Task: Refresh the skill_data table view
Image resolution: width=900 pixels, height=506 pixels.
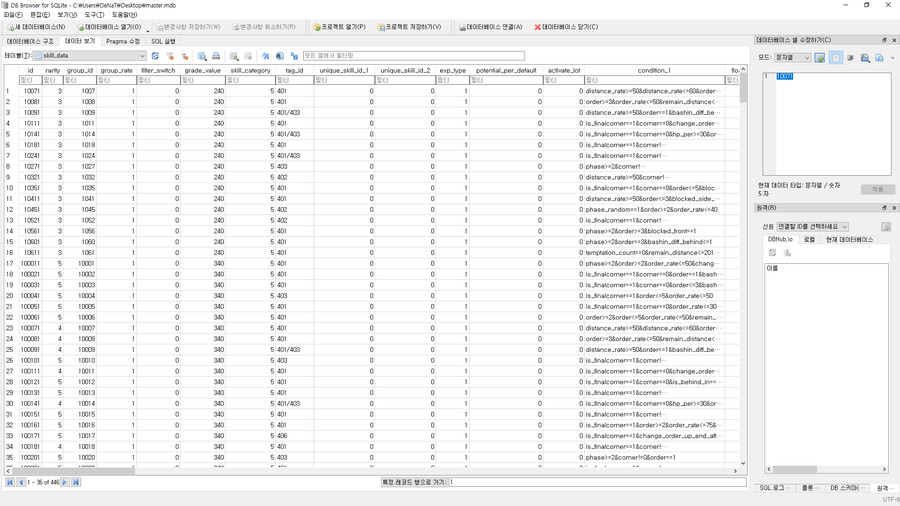Action: pyautogui.click(x=155, y=56)
